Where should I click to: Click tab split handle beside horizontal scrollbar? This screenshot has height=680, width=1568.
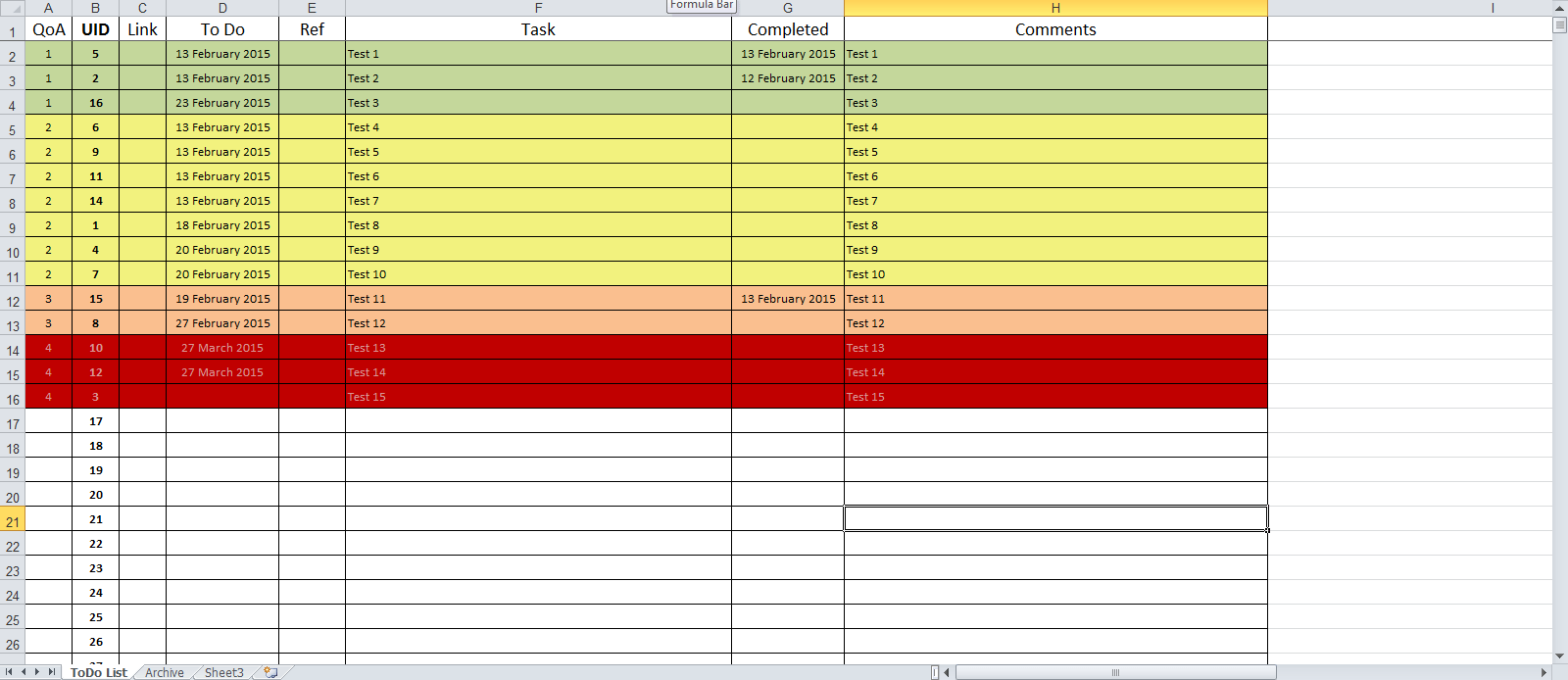(x=934, y=672)
